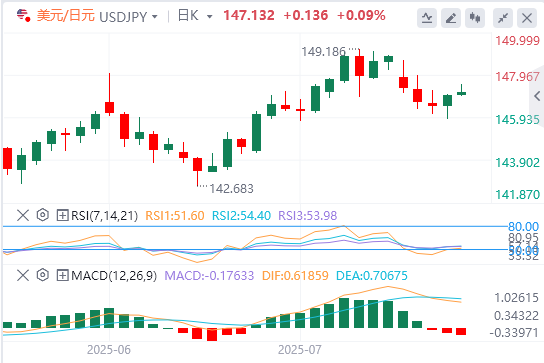Select the 2025-07 date axis label
The width and height of the screenshot is (544, 363).
click(x=300, y=349)
